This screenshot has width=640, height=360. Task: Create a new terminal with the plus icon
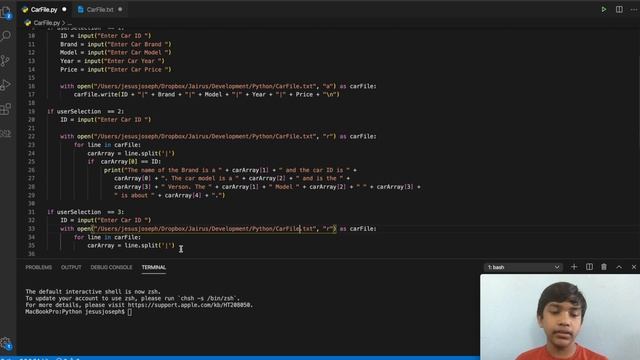point(574,267)
